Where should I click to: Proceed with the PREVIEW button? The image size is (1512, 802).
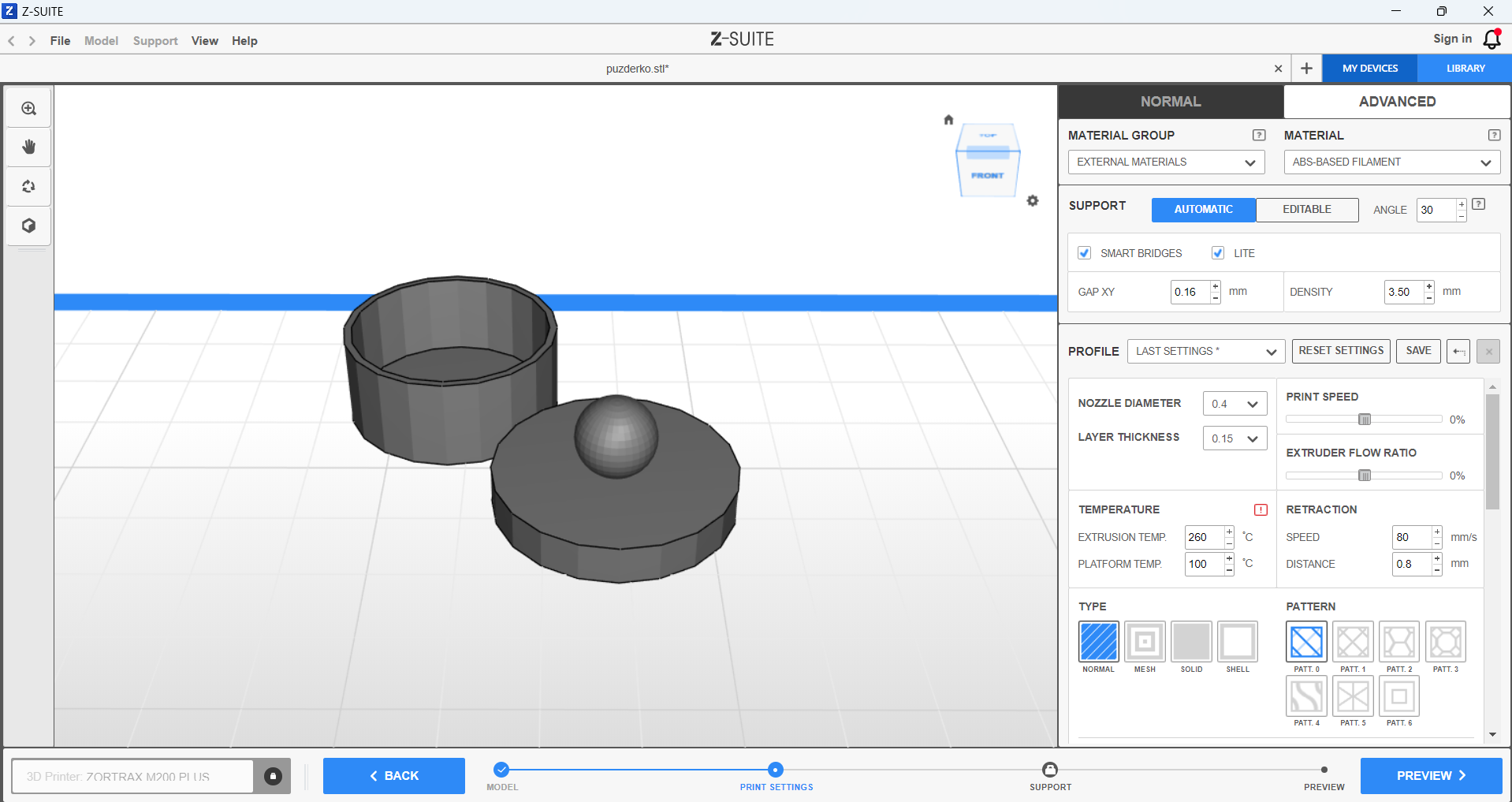[x=1431, y=776]
